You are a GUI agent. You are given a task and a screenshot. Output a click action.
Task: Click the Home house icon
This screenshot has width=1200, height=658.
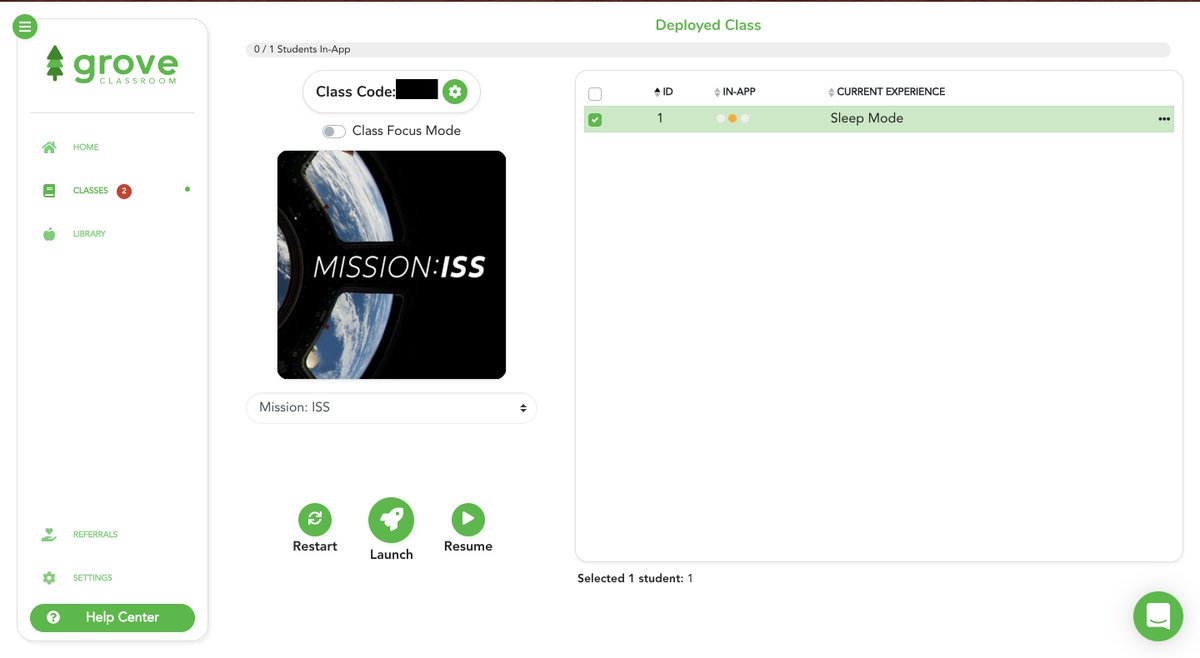(x=49, y=147)
